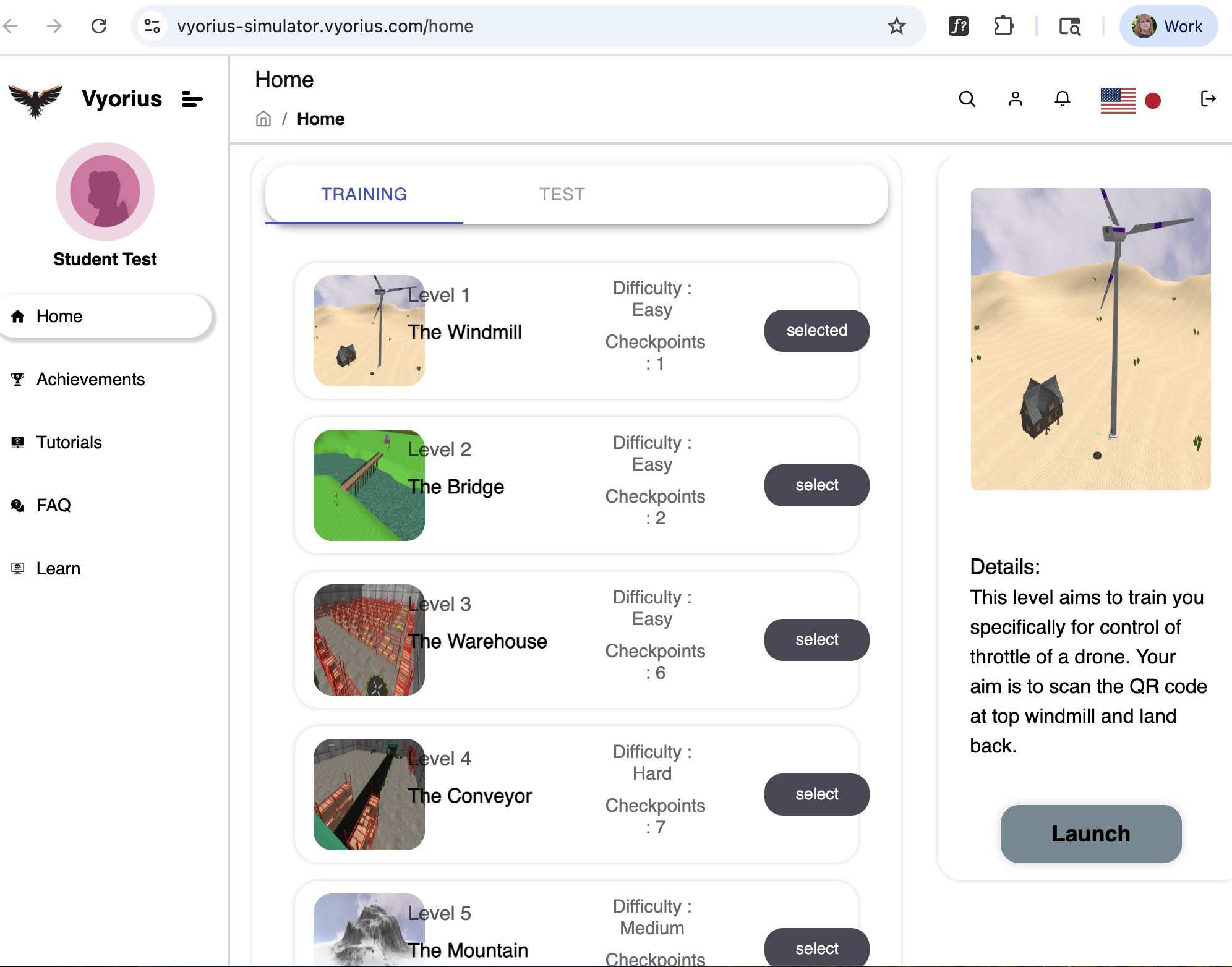Click the Student Test avatar picture
The width and height of the screenshot is (1232, 967).
click(x=105, y=192)
